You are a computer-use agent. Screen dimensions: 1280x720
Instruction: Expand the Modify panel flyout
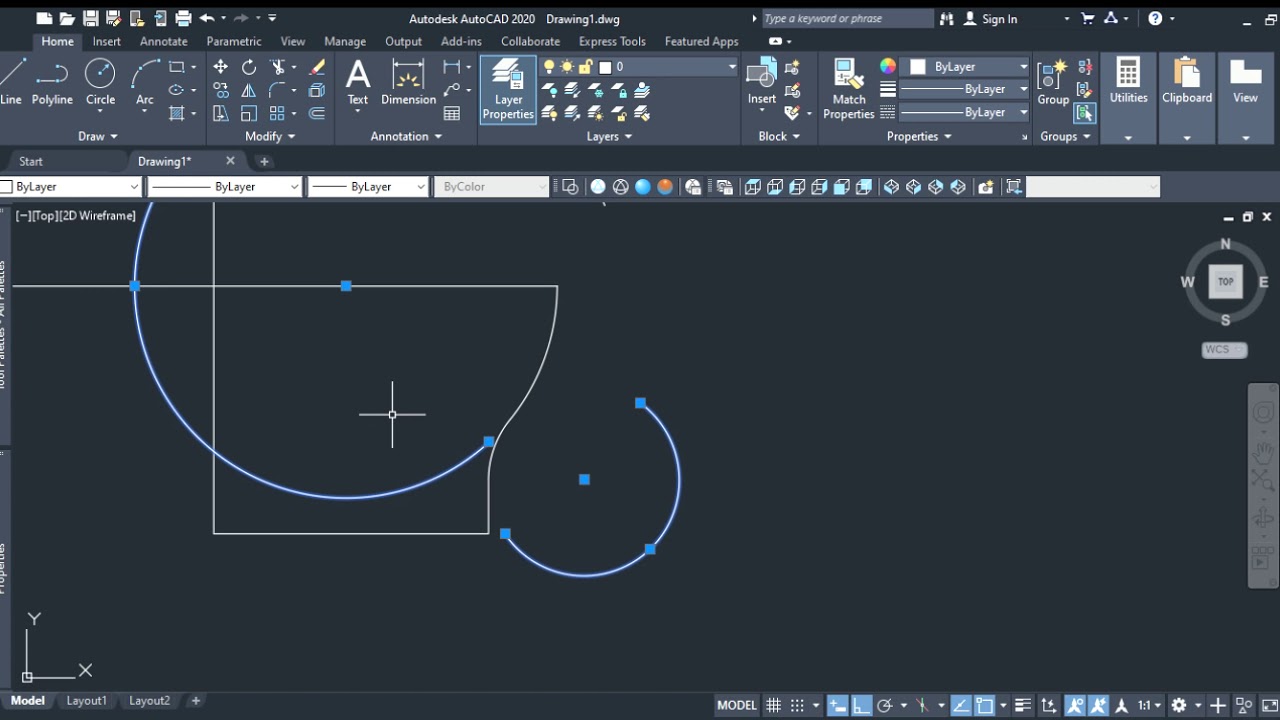coord(270,136)
